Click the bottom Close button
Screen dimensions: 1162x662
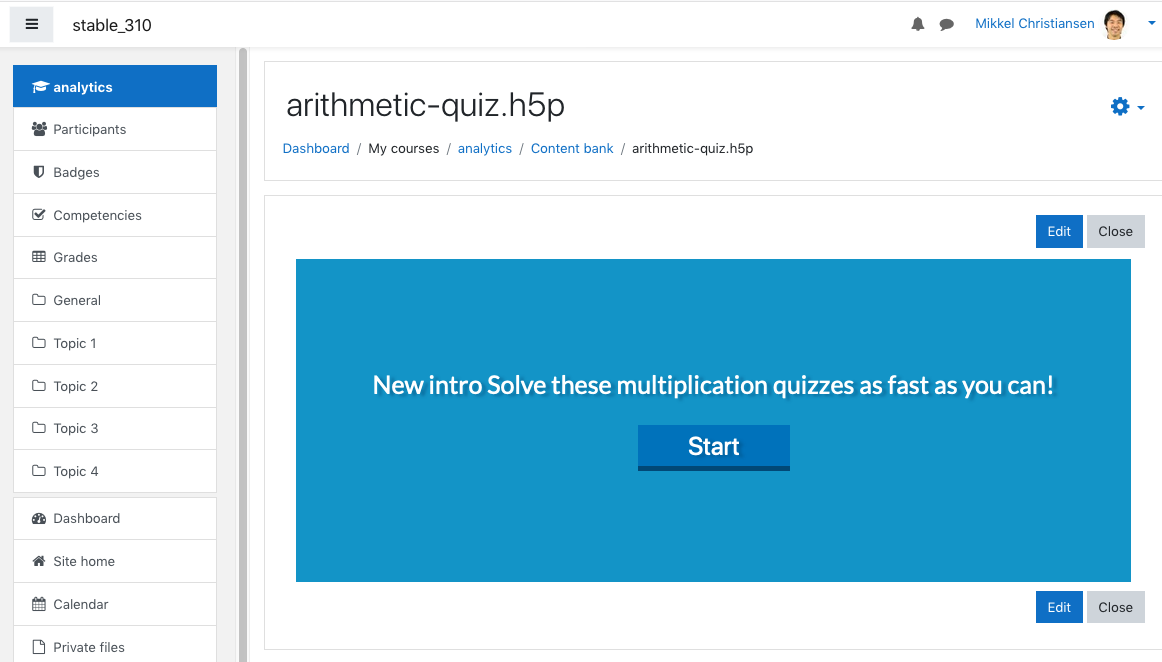click(1115, 607)
